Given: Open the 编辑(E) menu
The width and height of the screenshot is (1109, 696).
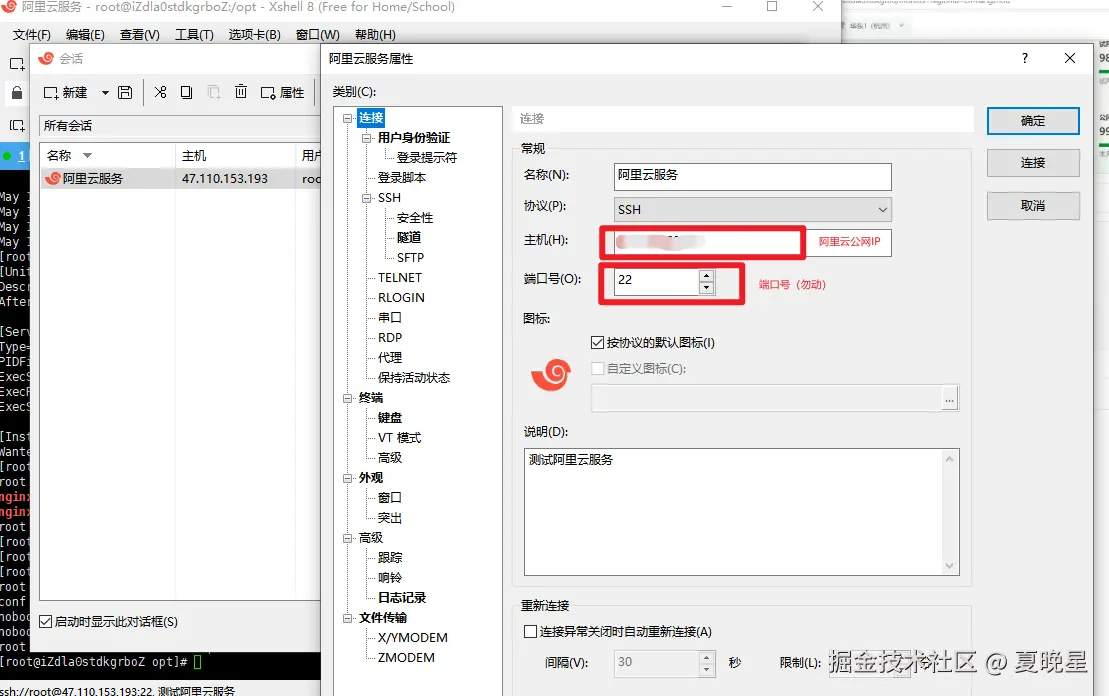Looking at the screenshot, I should tap(85, 35).
